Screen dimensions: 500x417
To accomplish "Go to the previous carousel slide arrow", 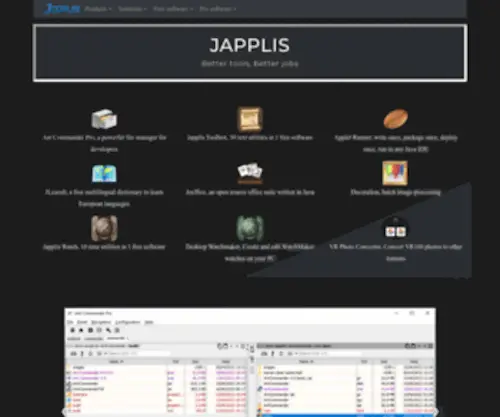I will pos(65,412).
